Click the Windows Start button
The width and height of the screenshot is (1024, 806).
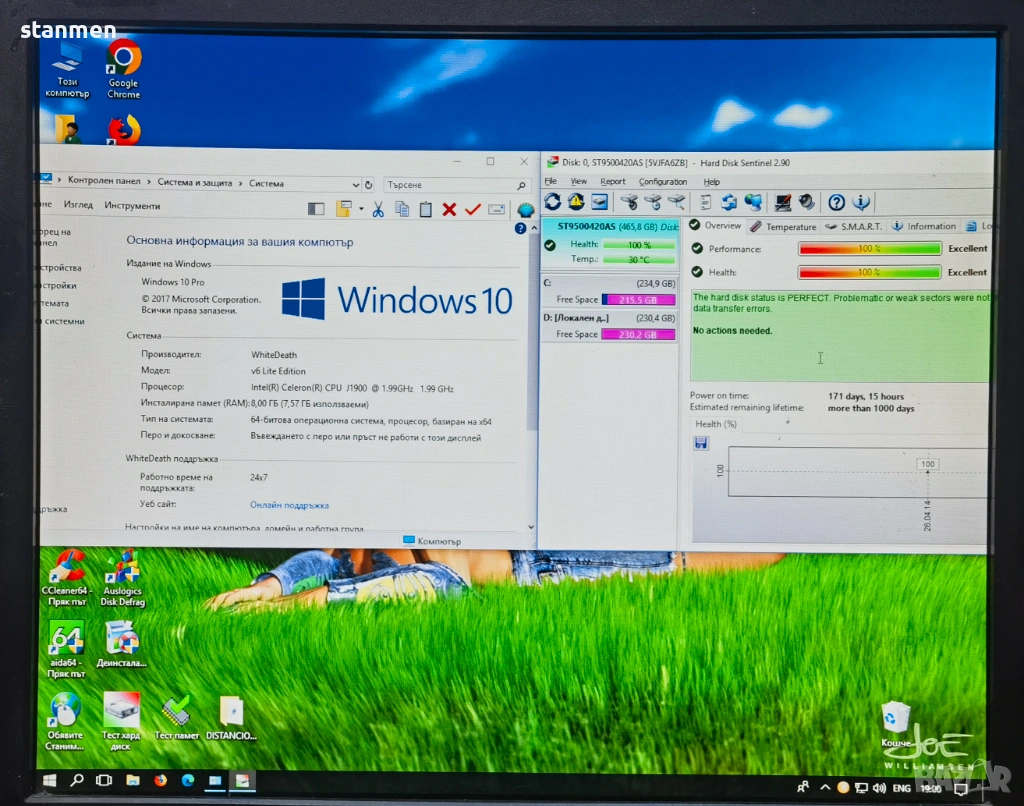pyautogui.click(x=48, y=780)
